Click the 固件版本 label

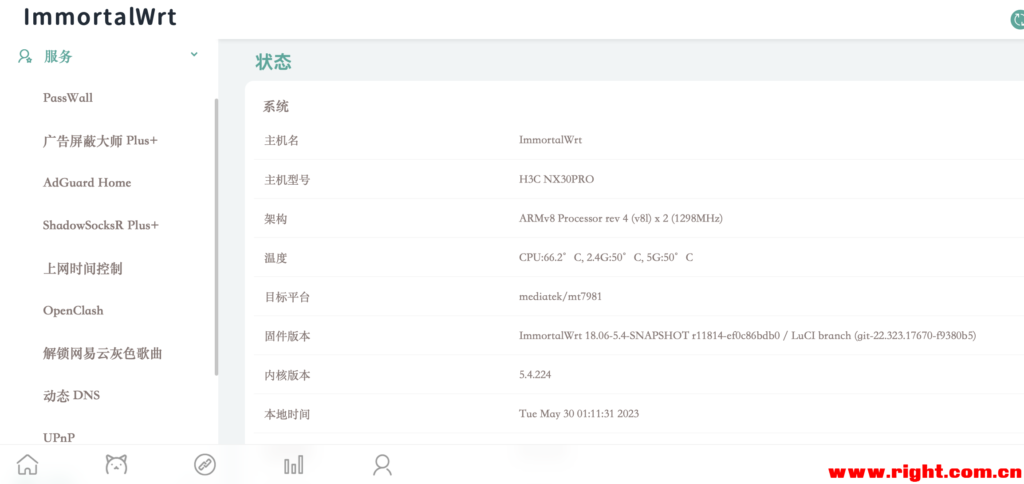[287, 336]
